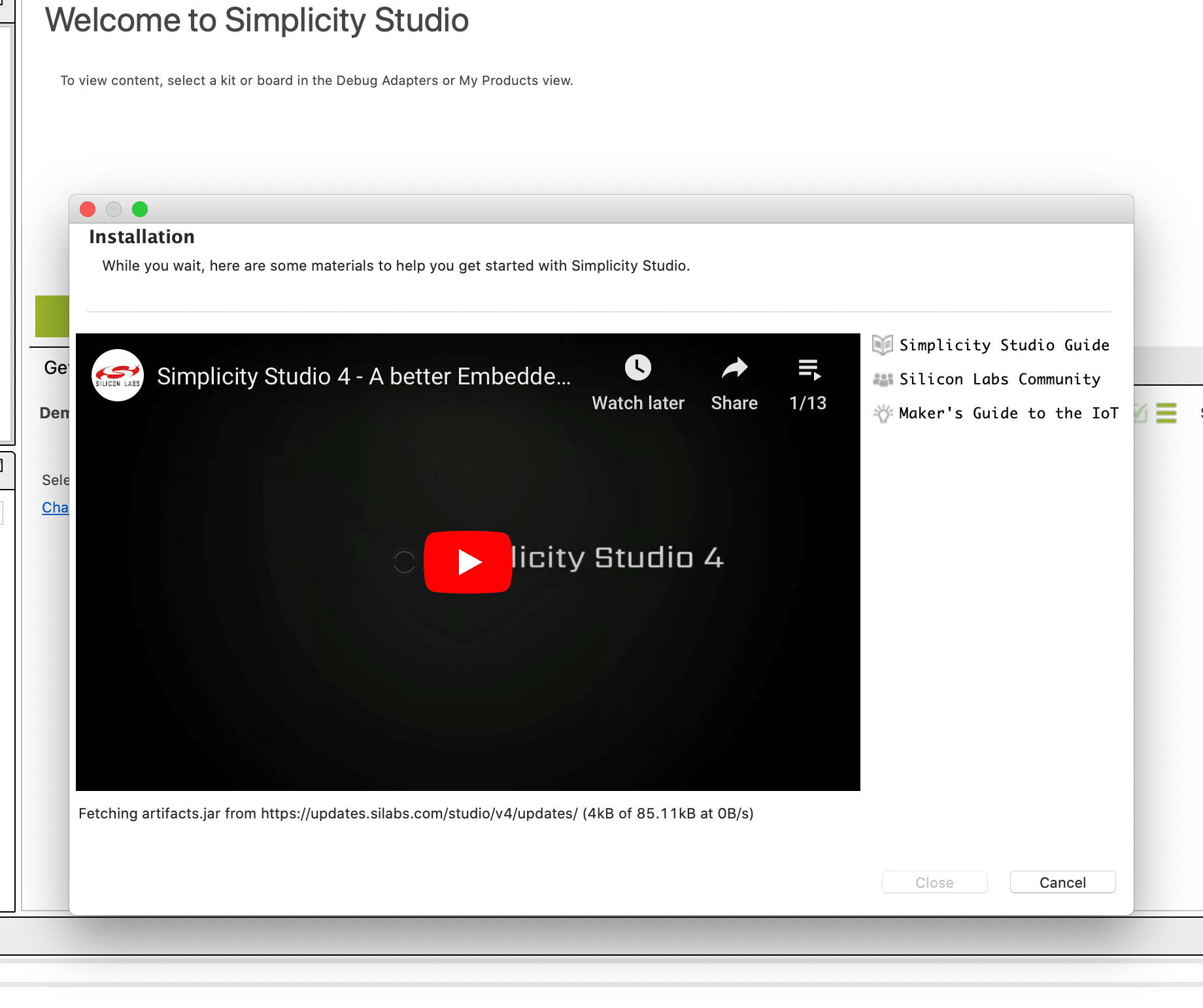
Task: Click the underlined "Cha..." hyperlink
Action: (56, 507)
